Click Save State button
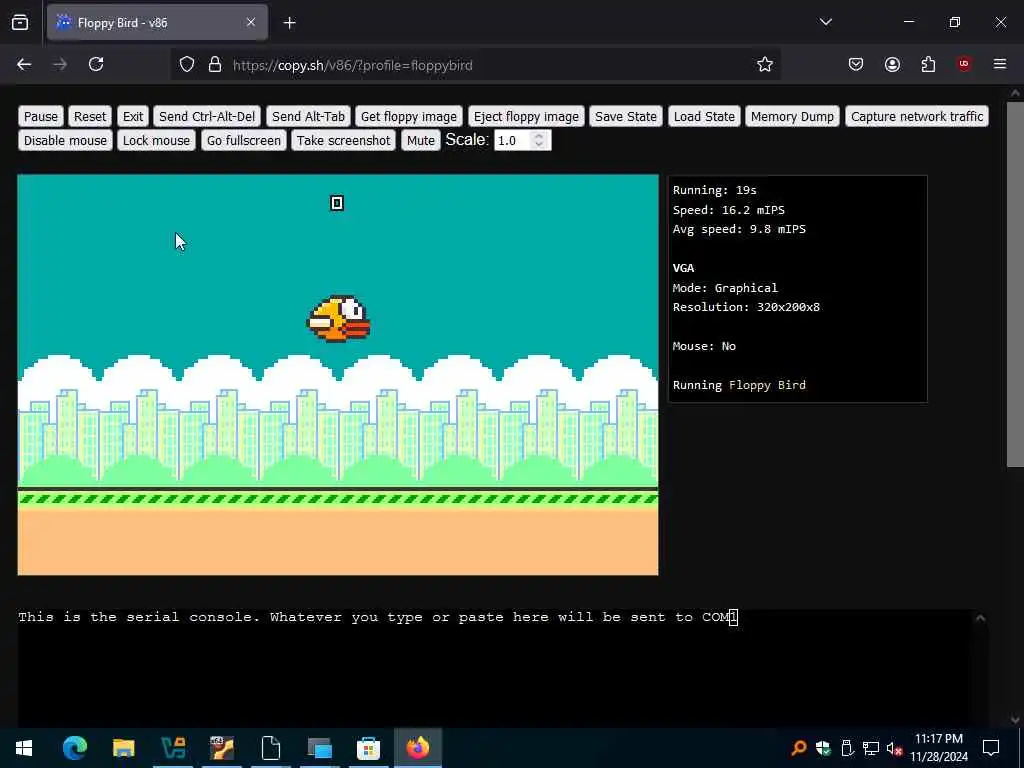Viewport: 1024px width, 768px height. (626, 116)
